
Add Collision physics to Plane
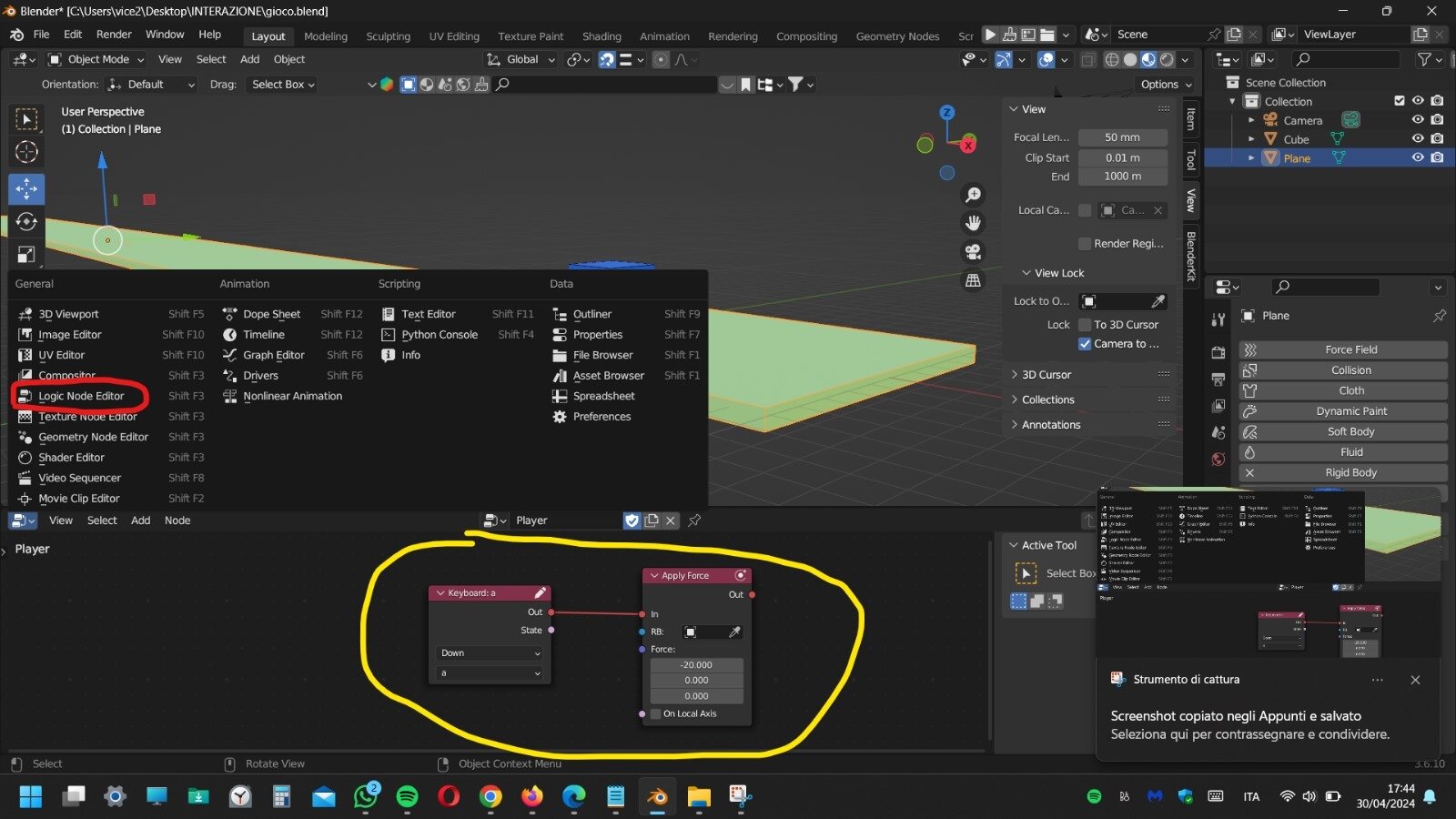coord(1342,370)
